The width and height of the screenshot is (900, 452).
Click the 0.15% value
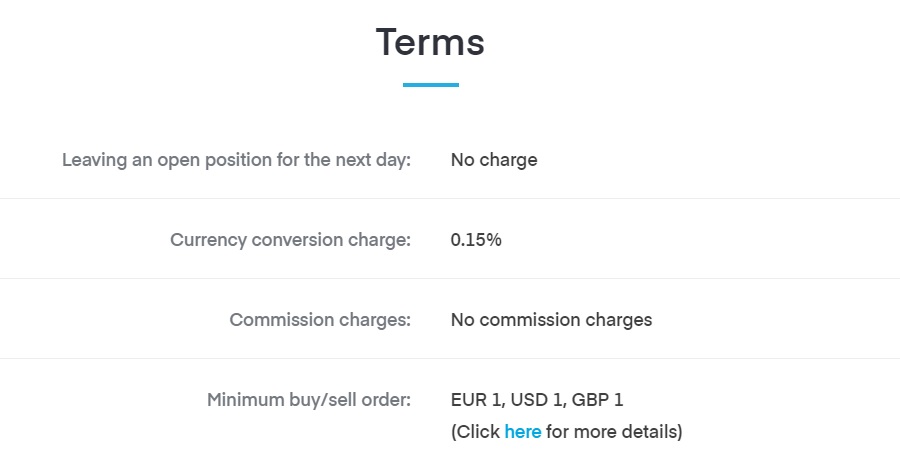point(476,239)
